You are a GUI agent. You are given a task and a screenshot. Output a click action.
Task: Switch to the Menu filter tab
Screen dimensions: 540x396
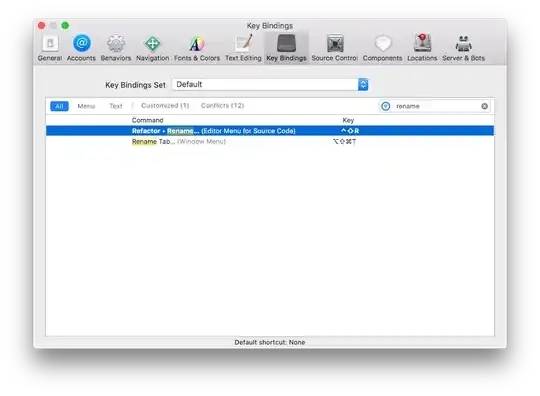click(x=86, y=106)
